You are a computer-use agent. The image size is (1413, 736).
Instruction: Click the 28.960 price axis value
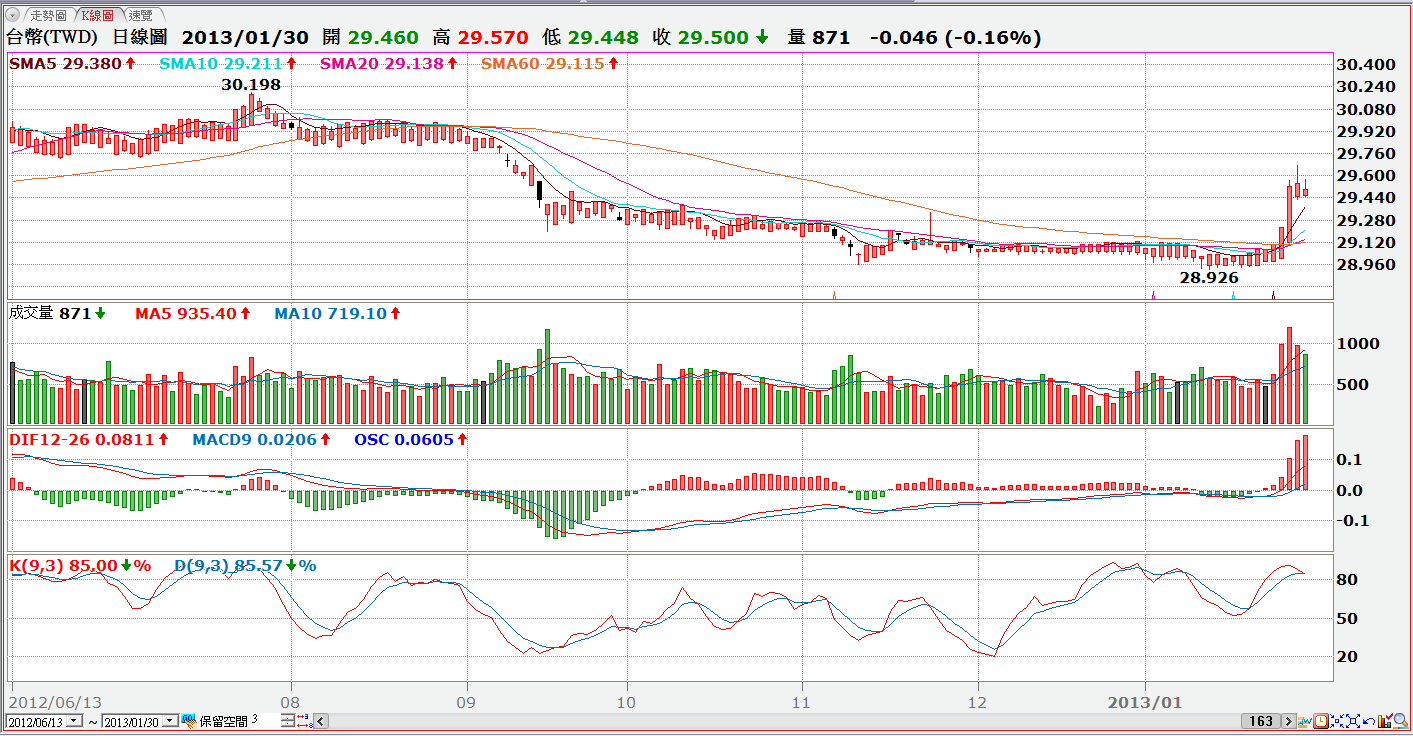pyautogui.click(x=1367, y=264)
